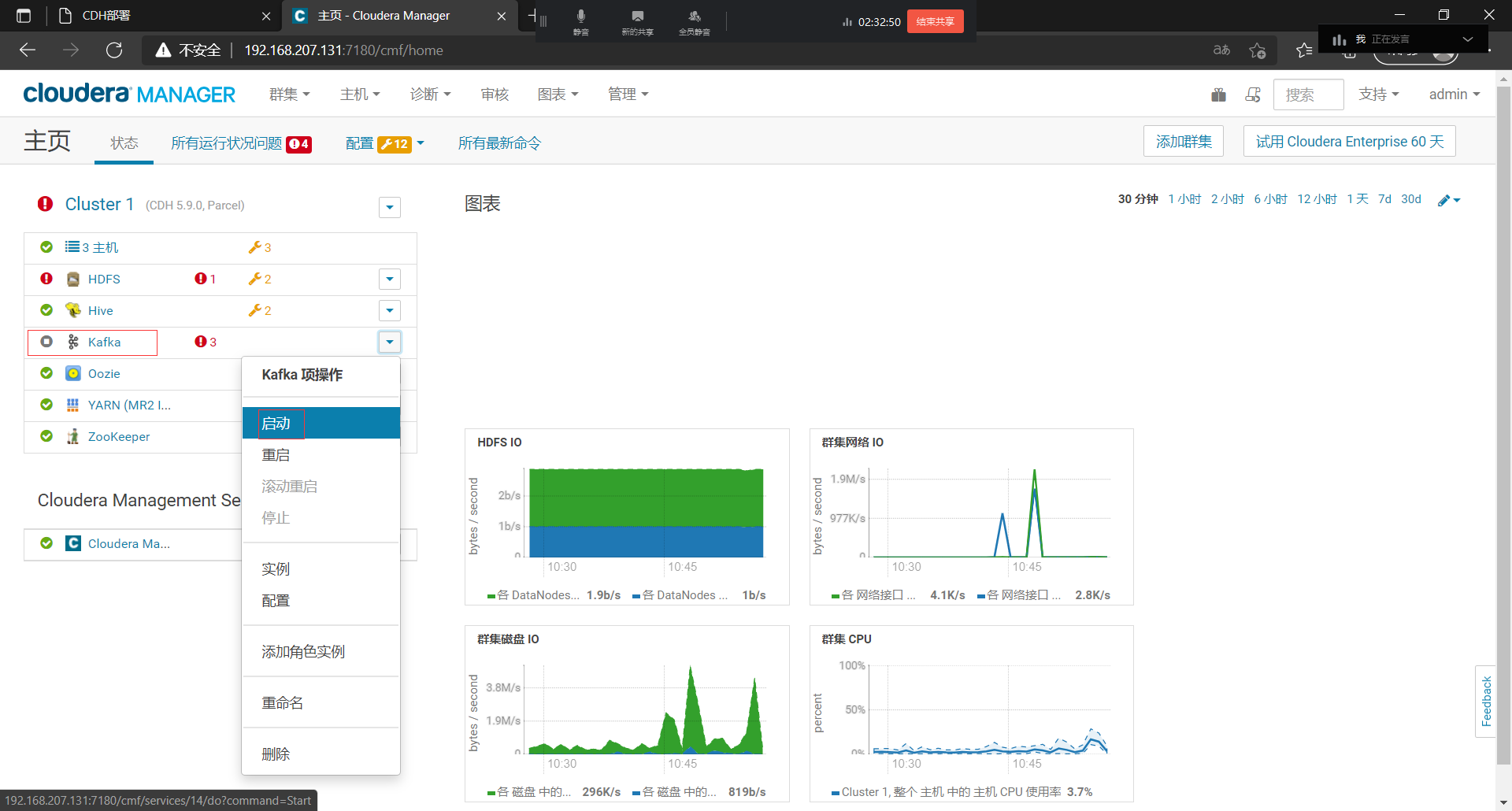Go back using the browser back arrow

28,50
